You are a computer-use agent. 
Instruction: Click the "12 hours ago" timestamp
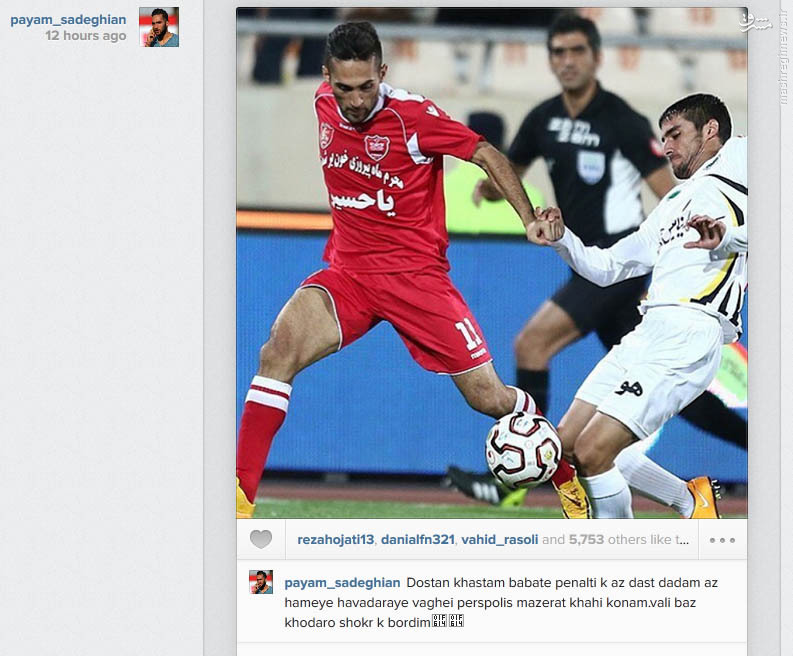click(x=85, y=35)
